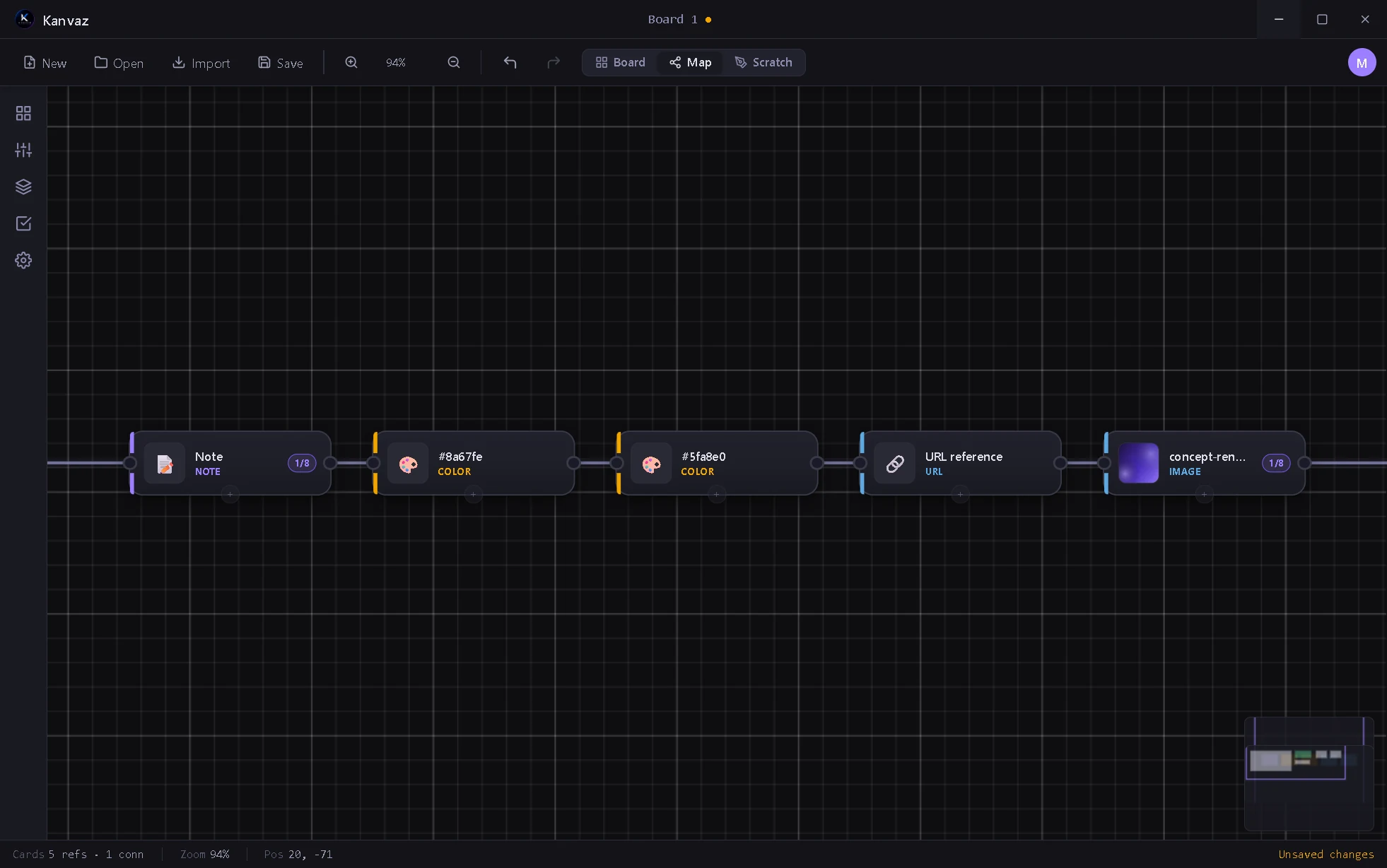Switch to the Scratch view tab
This screenshot has height=868, width=1387.
(763, 62)
